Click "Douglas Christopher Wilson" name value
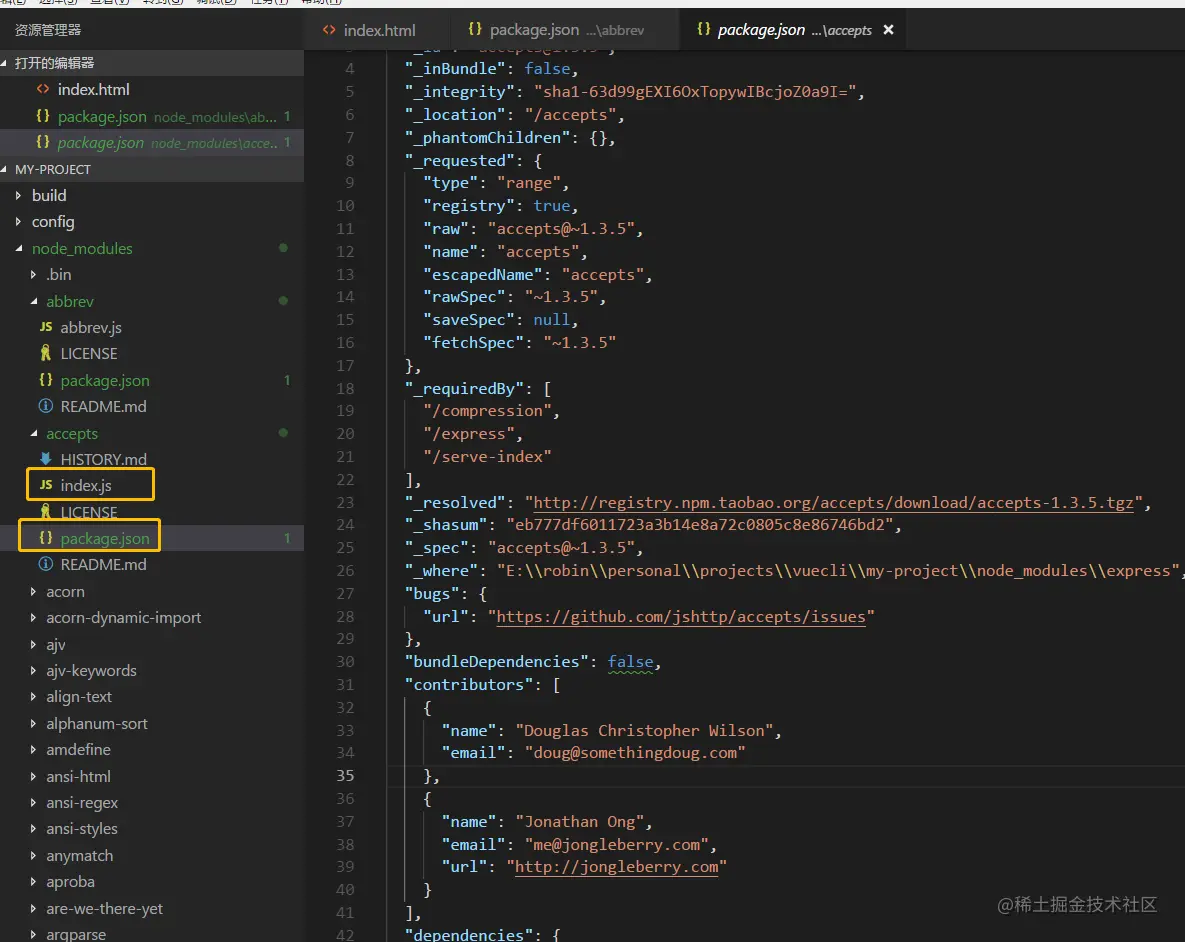Viewport: 1185px width, 942px height. 645,730
